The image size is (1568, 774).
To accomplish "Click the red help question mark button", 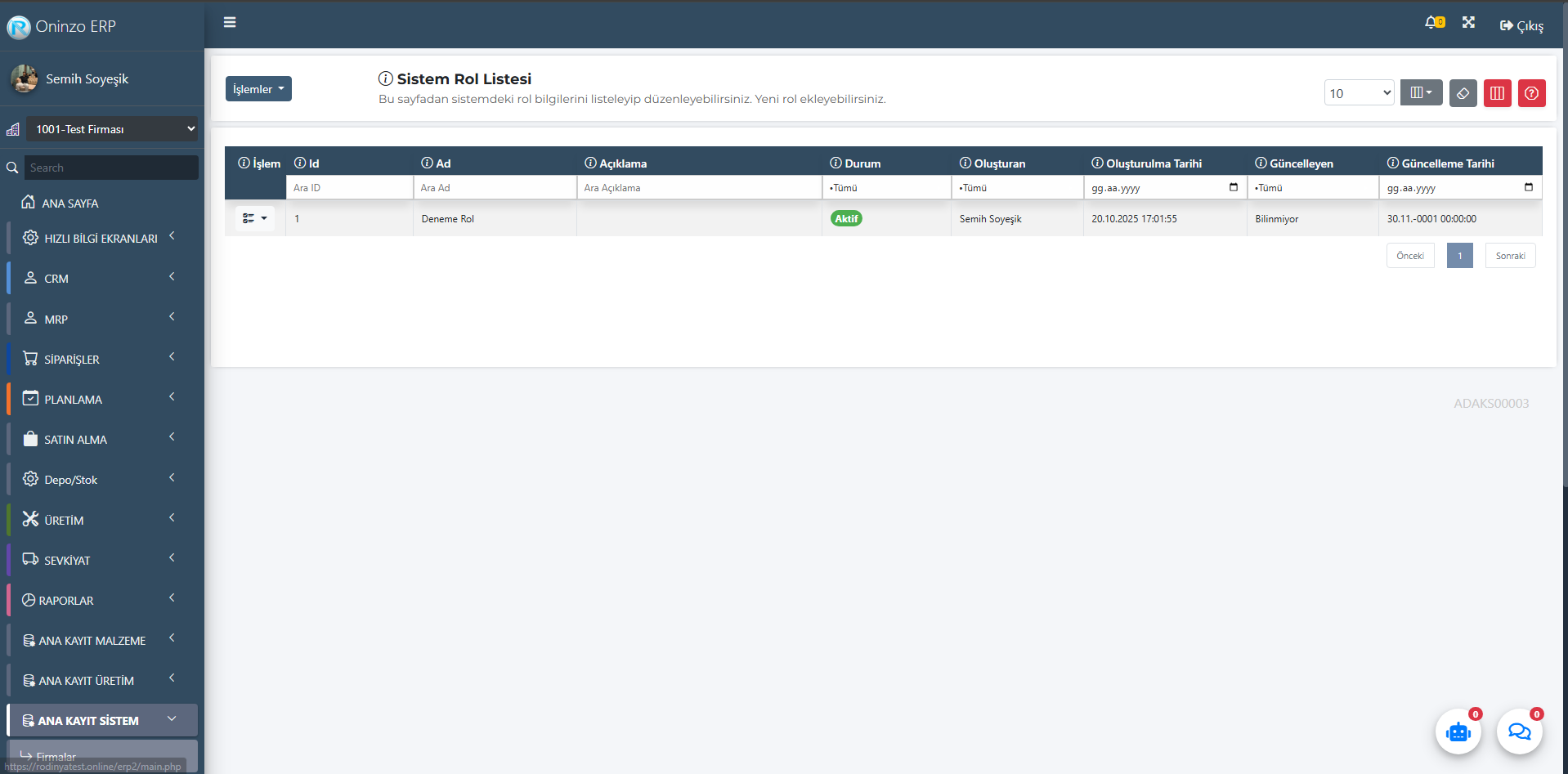I will (x=1531, y=93).
